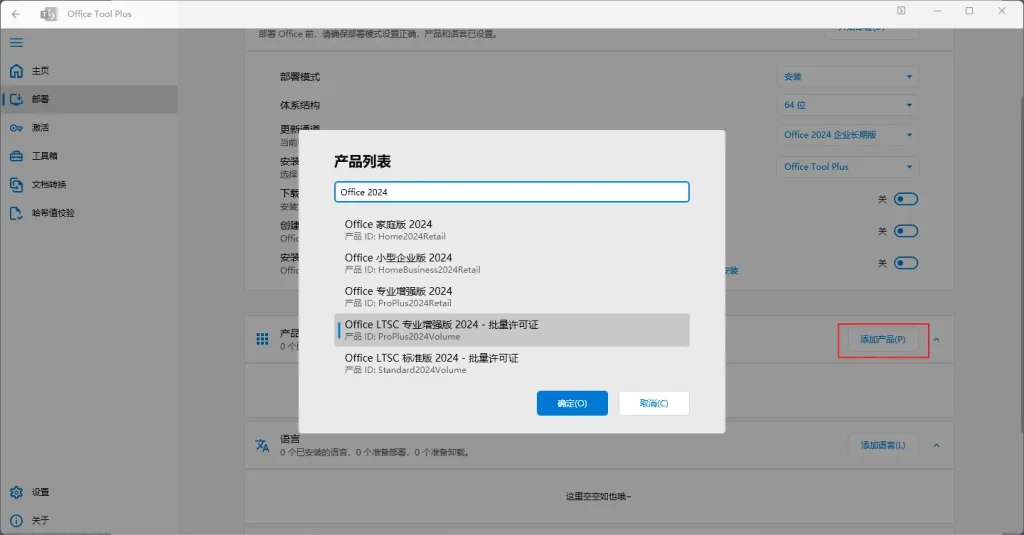Image resolution: width=1024 pixels, height=535 pixels.
Task: Select 部署 in the sidebar
Action: [x=89, y=99]
